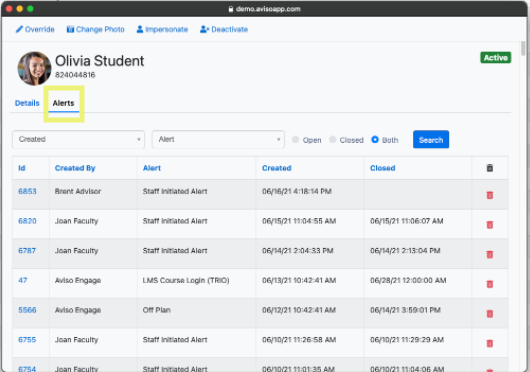Select the Open radio button

click(x=295, y=140)
